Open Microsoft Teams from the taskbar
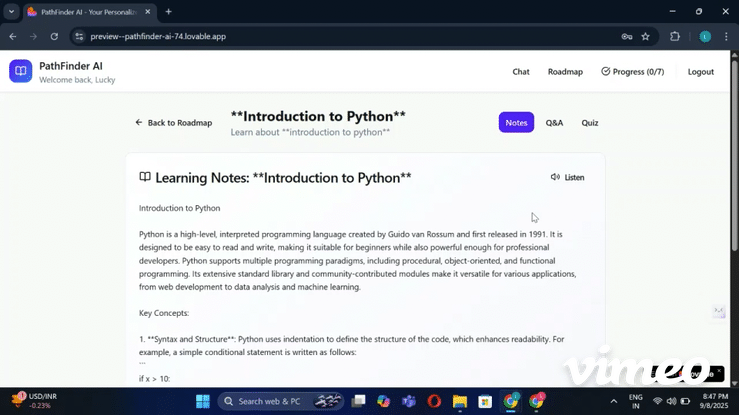739x415 pixels. (x=409, y=401)
